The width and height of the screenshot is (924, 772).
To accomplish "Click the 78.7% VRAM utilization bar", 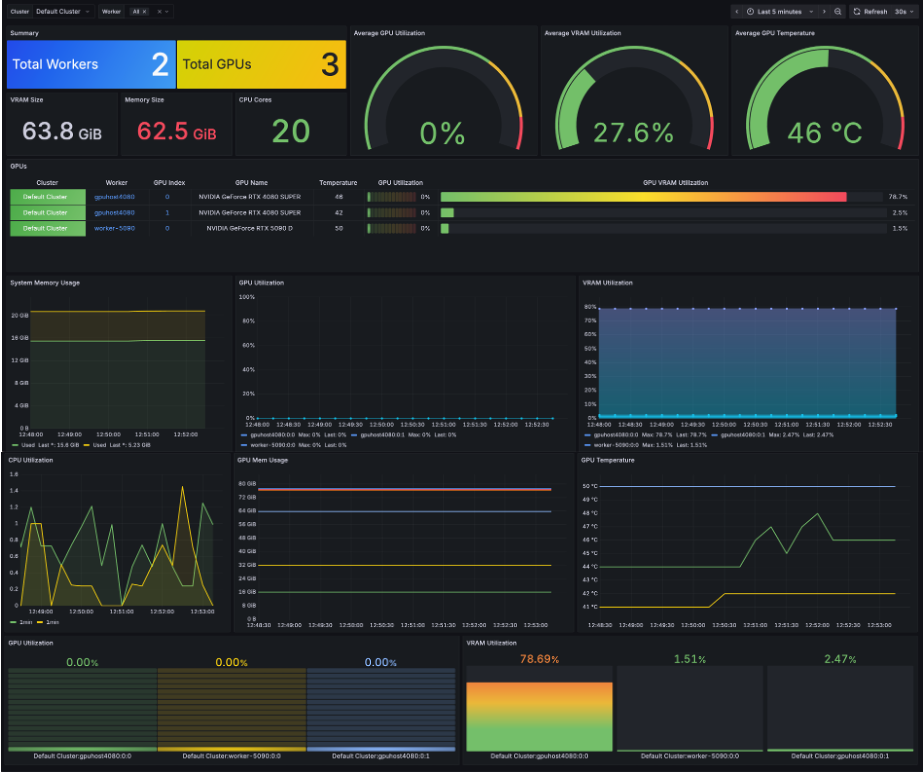I will tap(644, 197).
